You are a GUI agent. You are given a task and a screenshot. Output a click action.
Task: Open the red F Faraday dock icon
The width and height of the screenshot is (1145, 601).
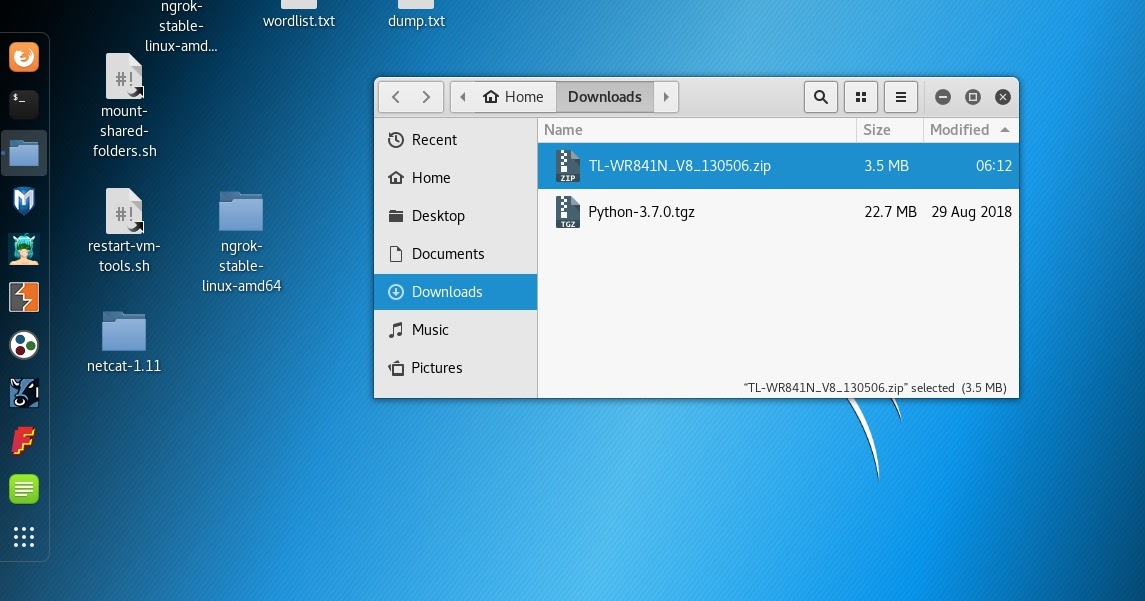tap(24, 441)
